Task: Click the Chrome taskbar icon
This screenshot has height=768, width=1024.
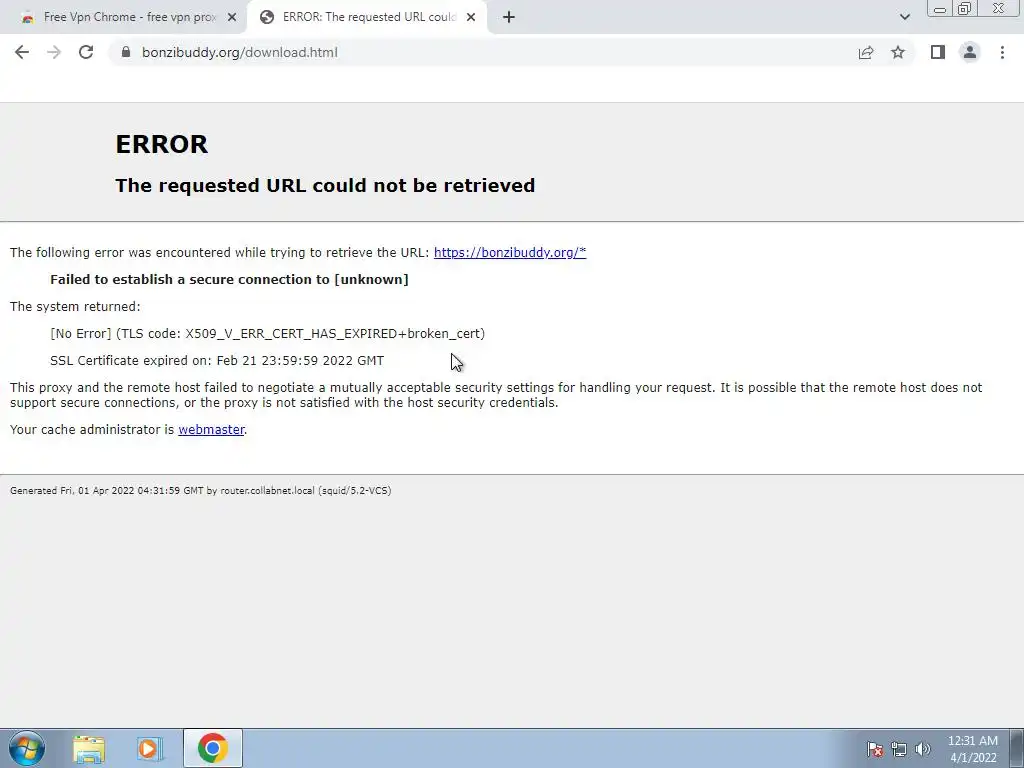Action: (212, 748)
